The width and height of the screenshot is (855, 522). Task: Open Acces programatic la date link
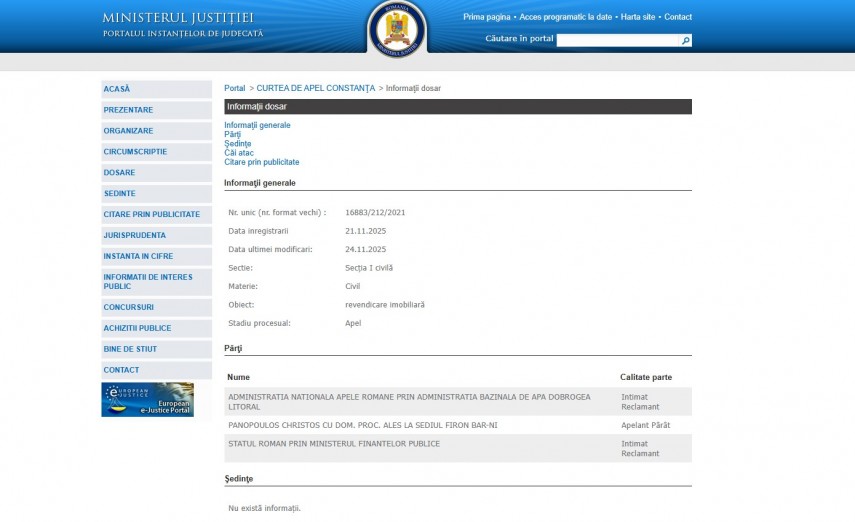[x=566, y=17]
